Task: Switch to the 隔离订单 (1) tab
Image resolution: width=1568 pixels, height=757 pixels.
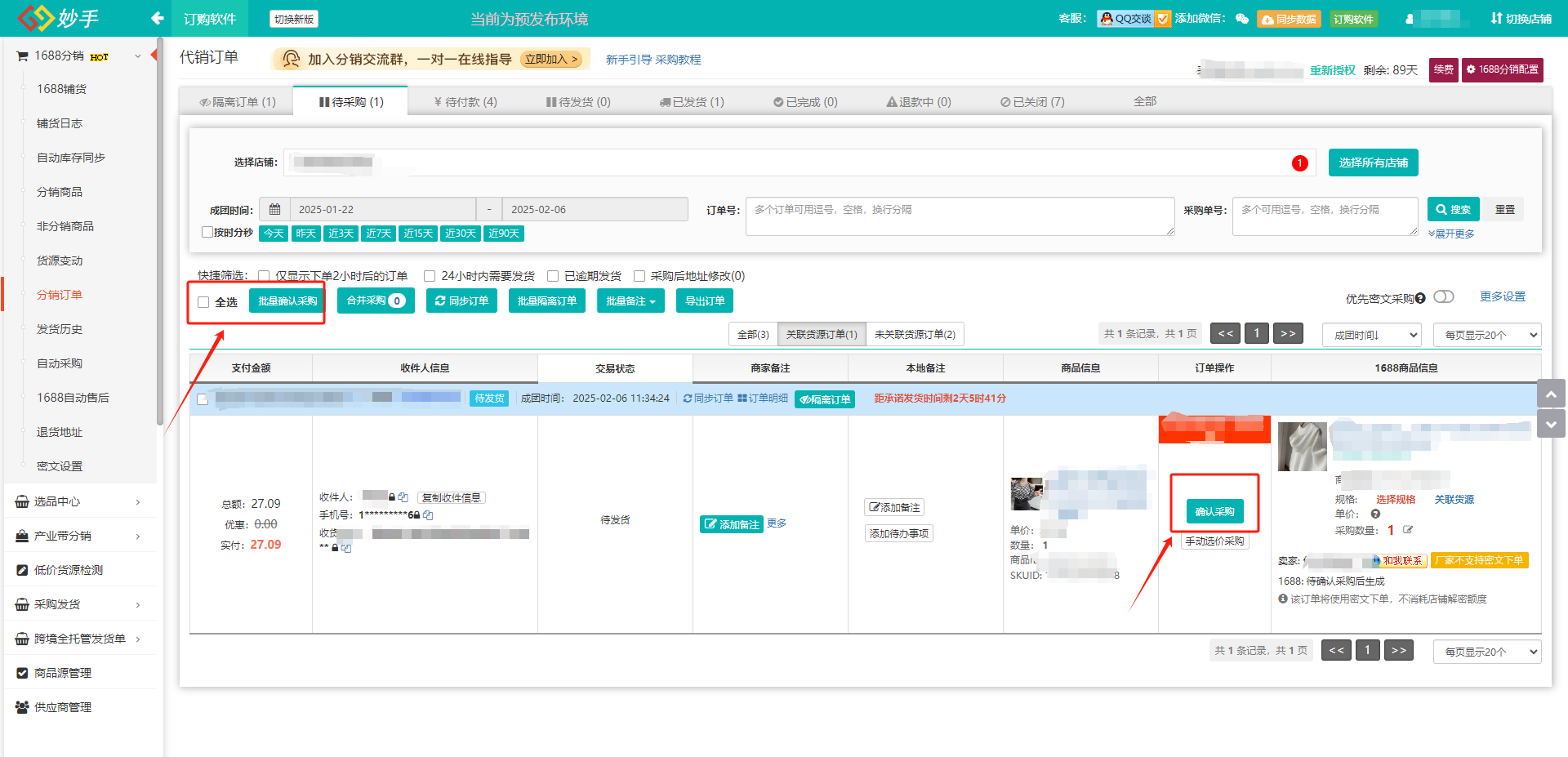Action: pyautogui.click(x=238, y=102)
